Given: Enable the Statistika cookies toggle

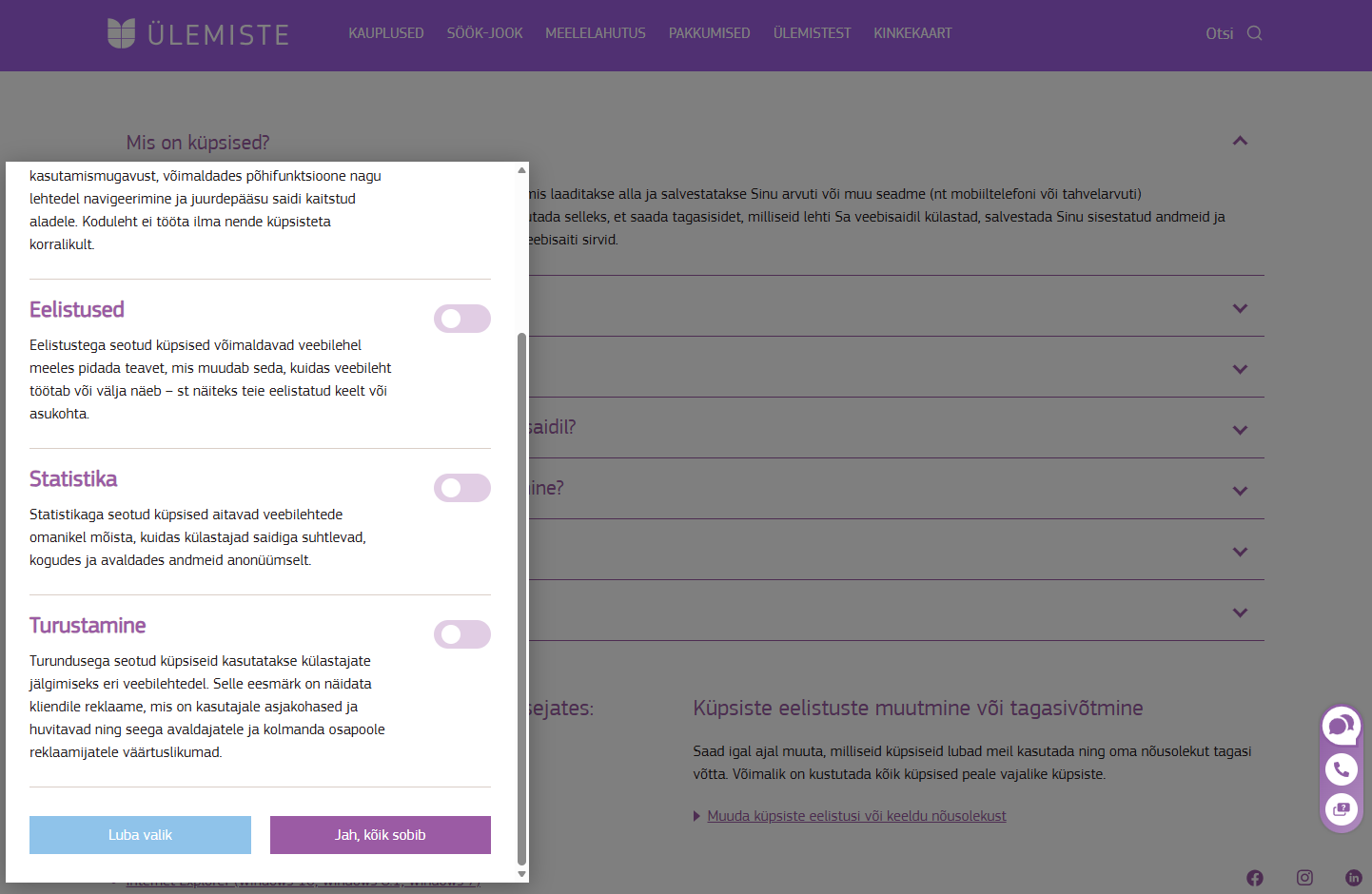Looking at the screenshot, I should (462, 488).
